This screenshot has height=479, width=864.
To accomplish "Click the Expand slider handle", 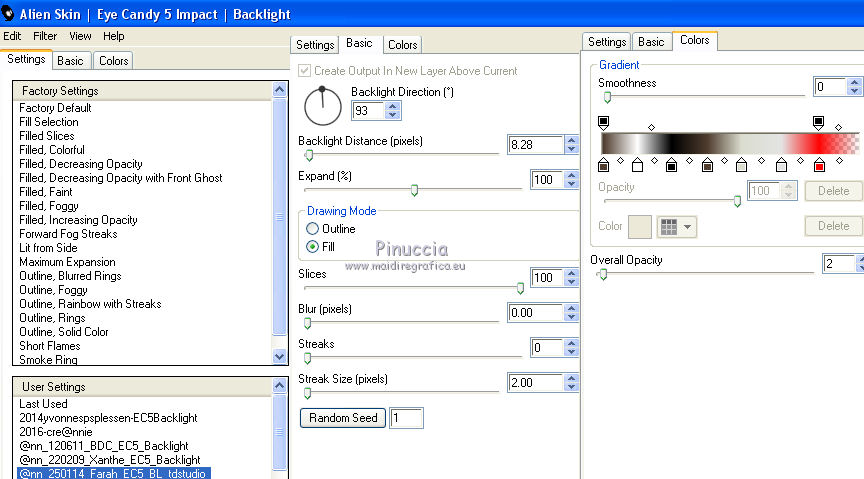I will (x=414, y=190).
